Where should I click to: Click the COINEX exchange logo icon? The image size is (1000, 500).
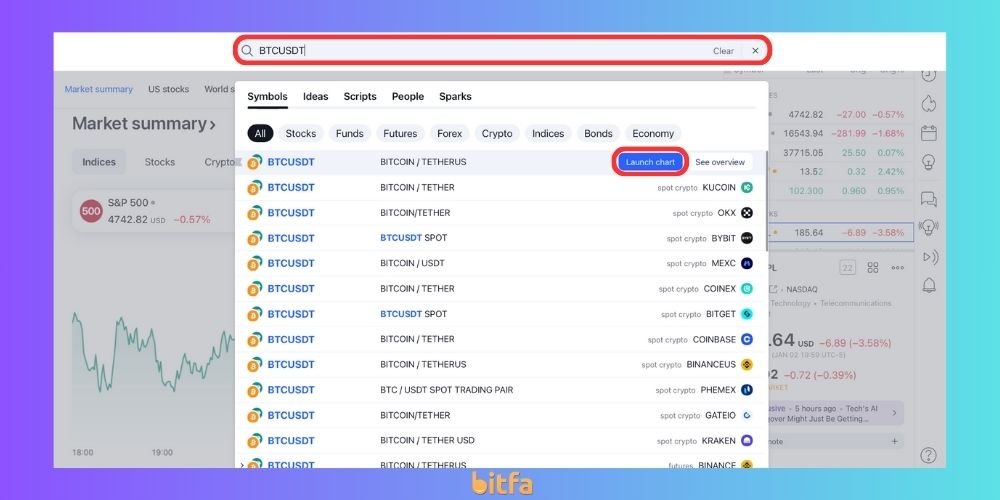747,289
